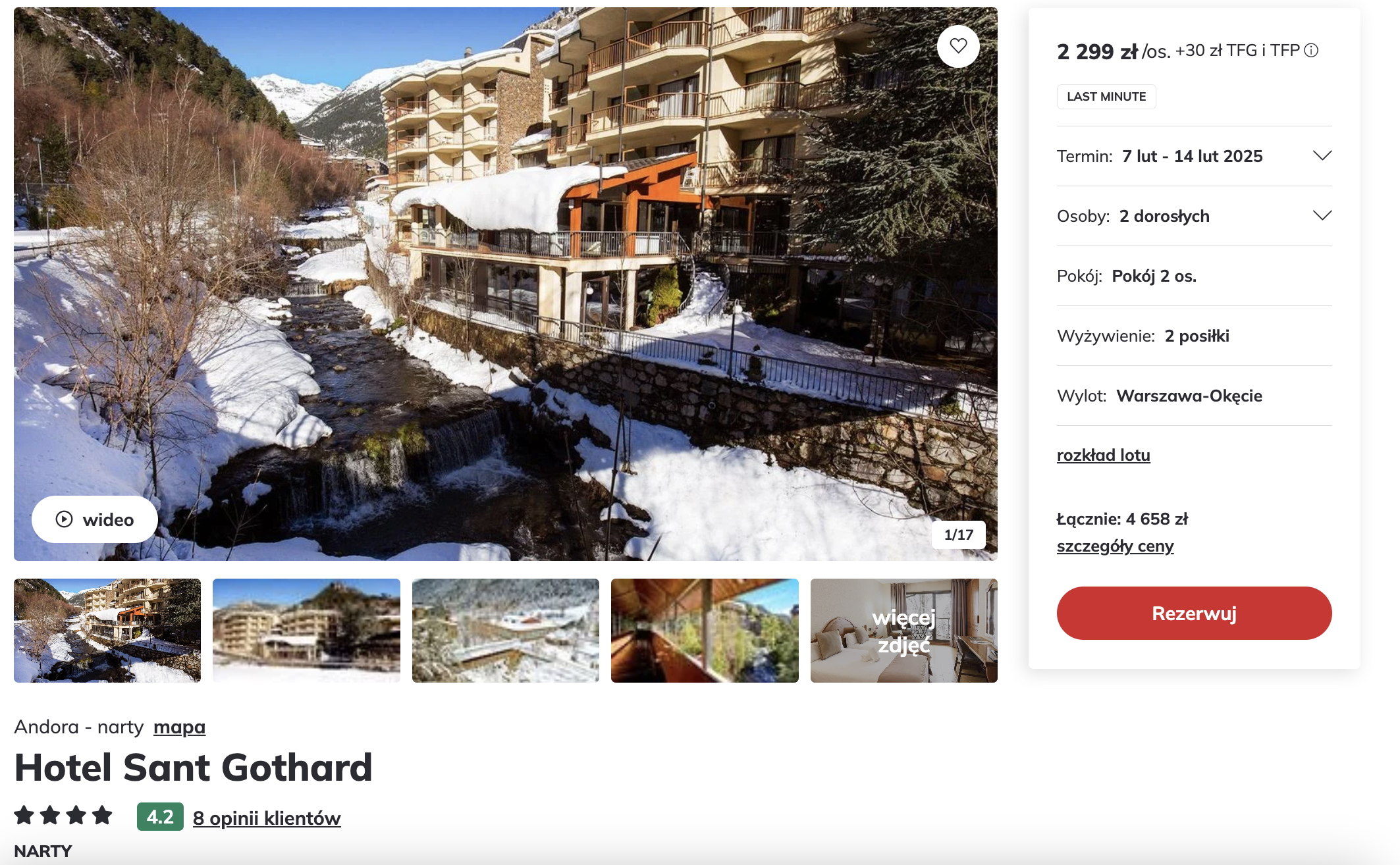Expand the Termin date dropdown

click(1194, 156)
